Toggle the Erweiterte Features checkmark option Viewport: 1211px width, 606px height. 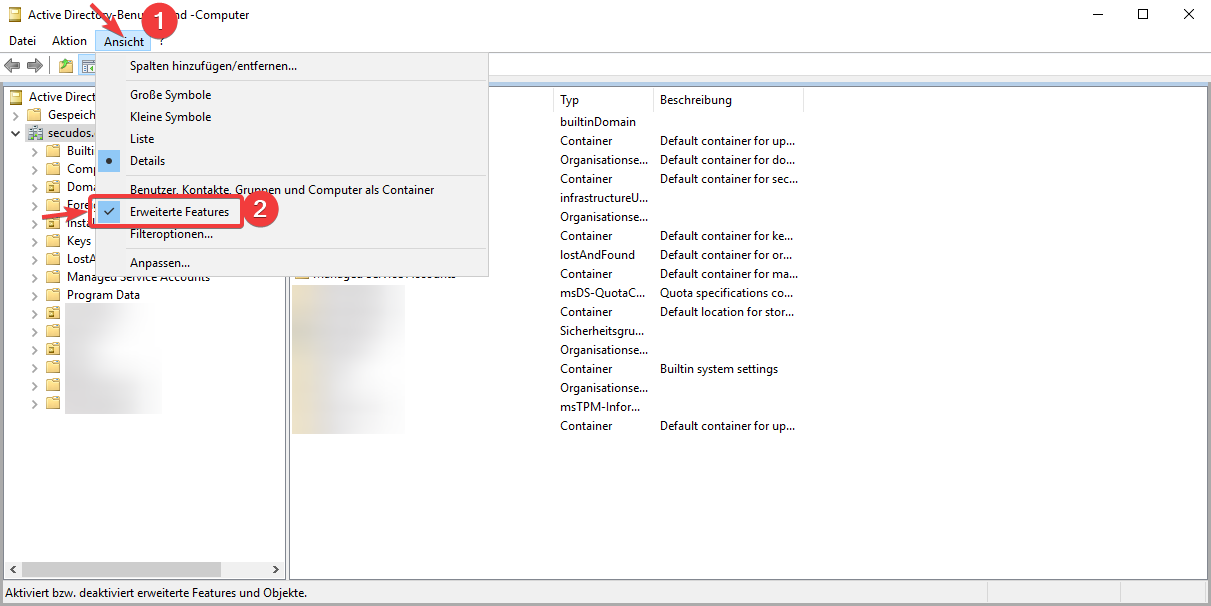pyautogui.click(x=179, y=212)
